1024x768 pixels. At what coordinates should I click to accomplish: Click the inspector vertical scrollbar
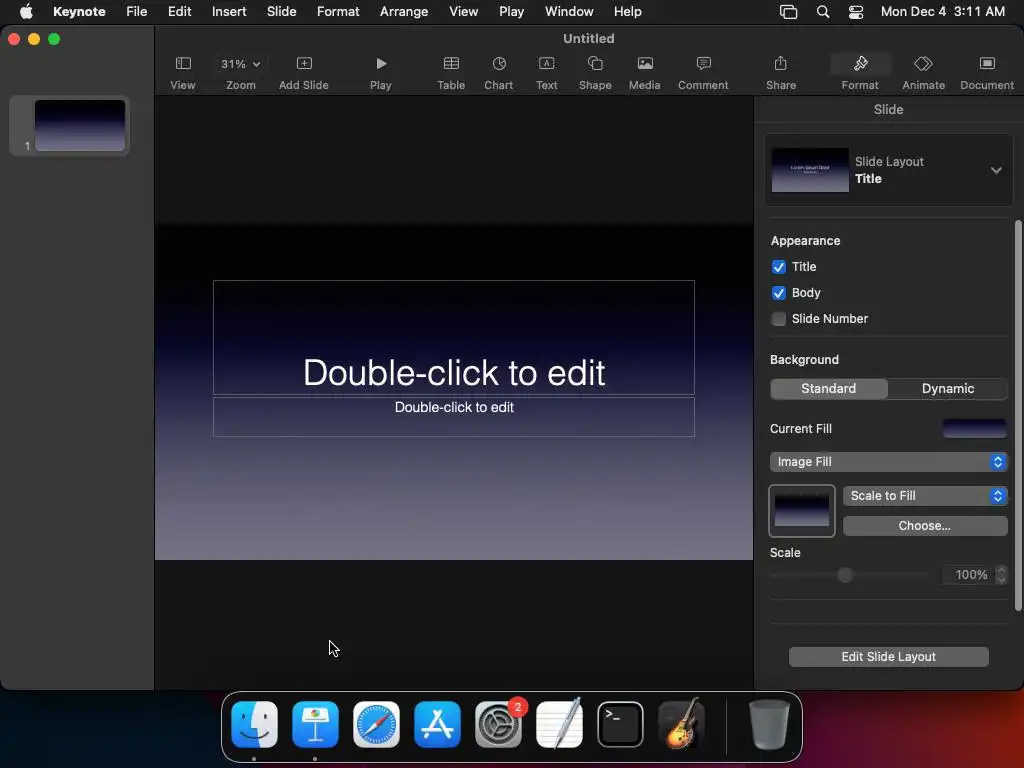(x=1018, y=416)
